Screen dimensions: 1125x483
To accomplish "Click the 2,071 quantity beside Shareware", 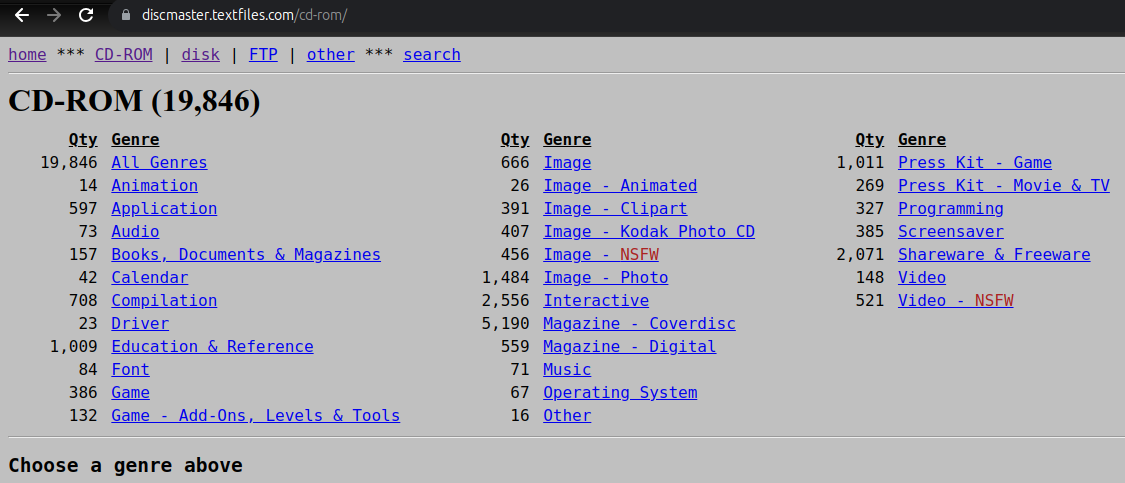I will pos(860,255).
